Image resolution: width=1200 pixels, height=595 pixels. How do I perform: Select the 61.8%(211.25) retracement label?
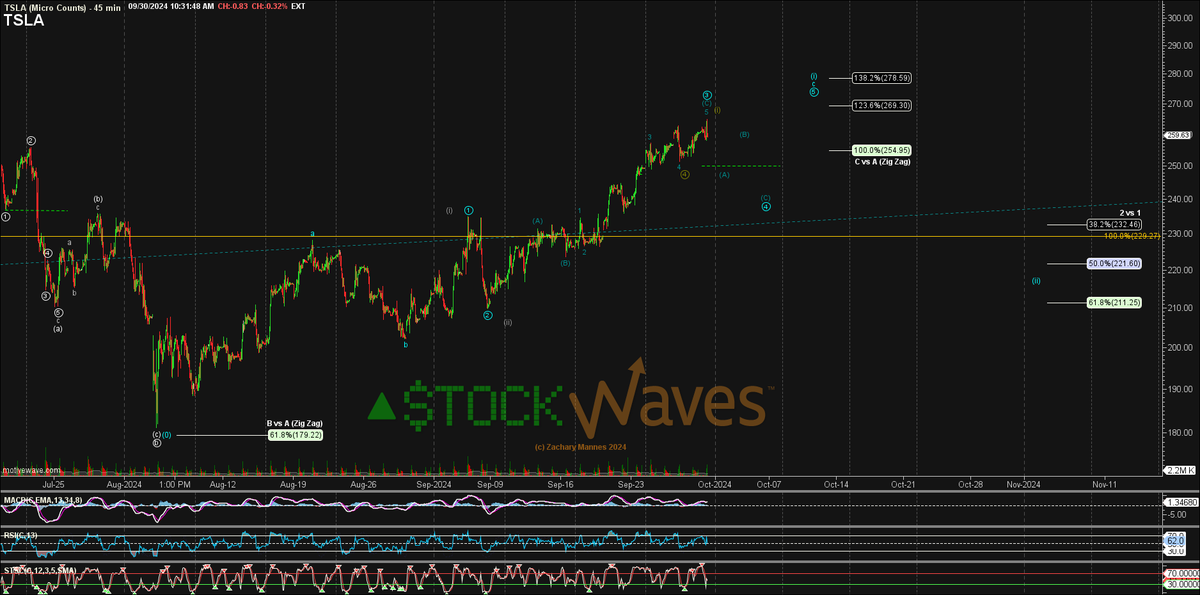click(1115, 302)
